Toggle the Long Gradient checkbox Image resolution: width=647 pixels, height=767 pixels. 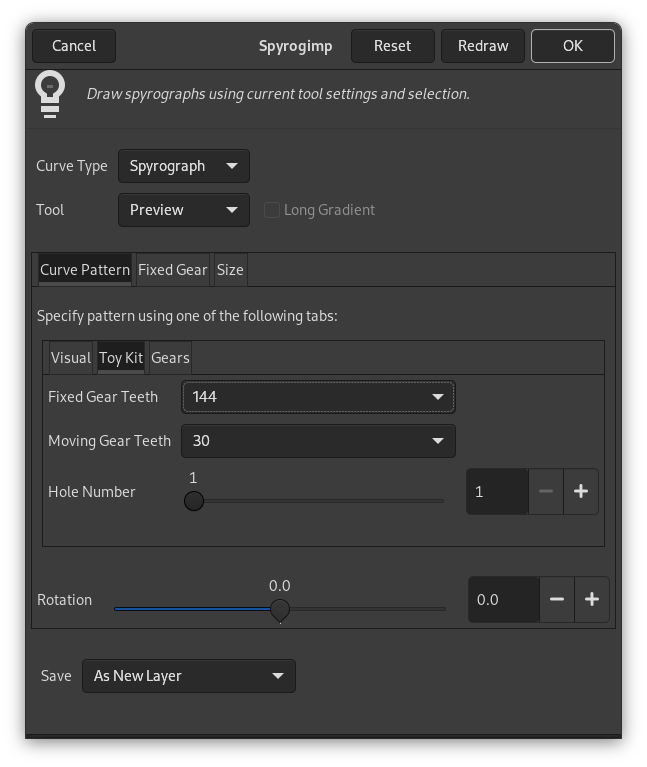[271, 210]
